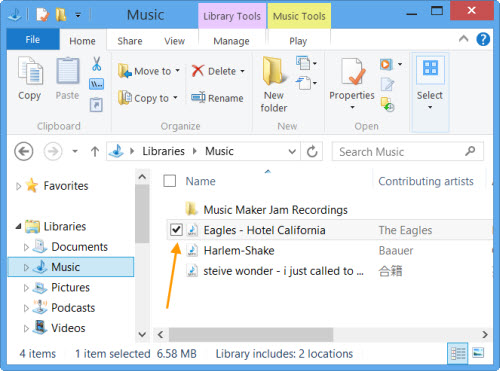The height and width of the screenshot is (371, 500).
Task: Select the Music Maker Jam Recordings folder
Action: pos(275,210)
